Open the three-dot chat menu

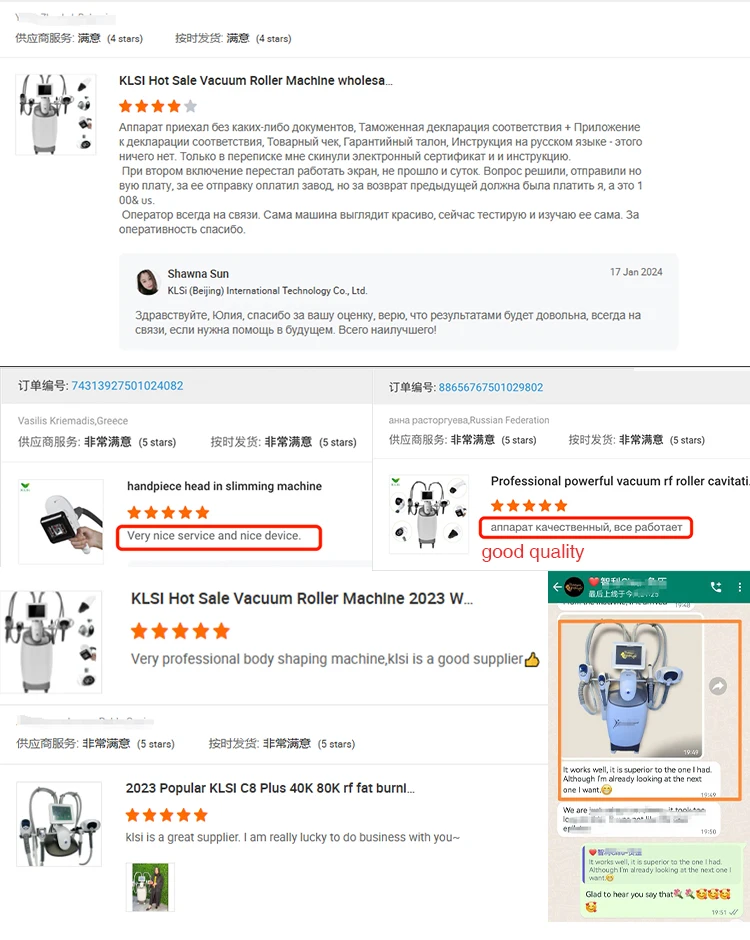tap(740, 587)
